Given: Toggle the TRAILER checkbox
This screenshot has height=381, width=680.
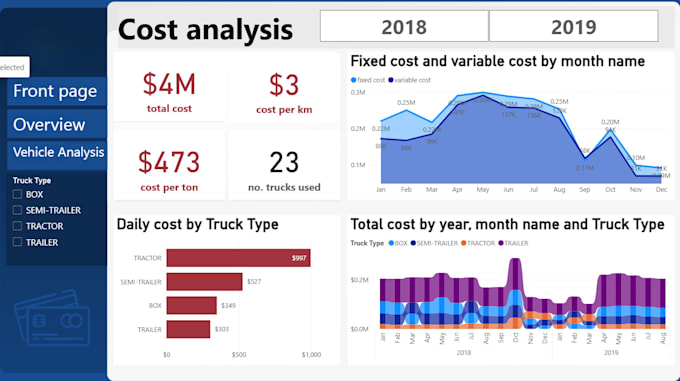Looking at the screenshot, I should [x=17, y=242].
